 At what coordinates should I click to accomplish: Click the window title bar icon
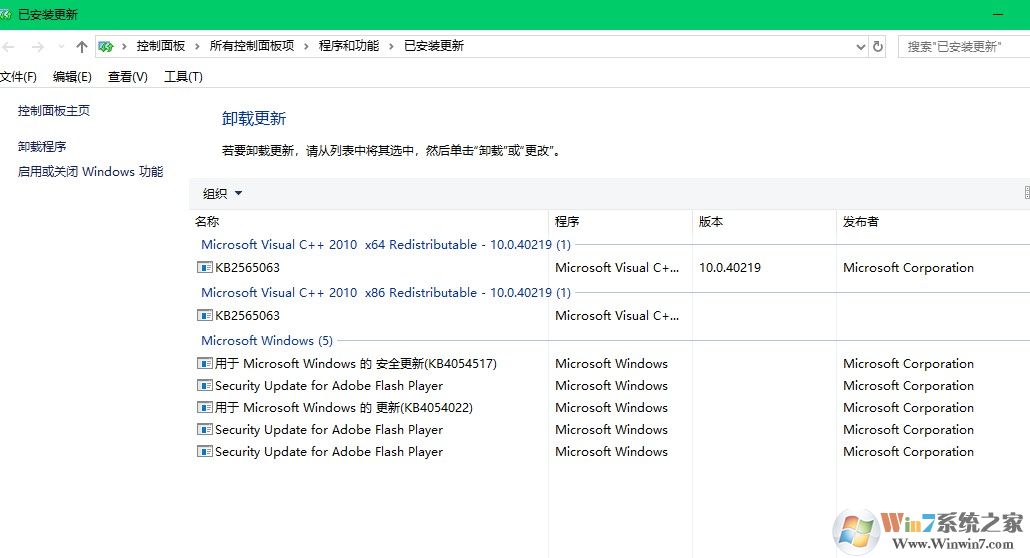(5, 14)
